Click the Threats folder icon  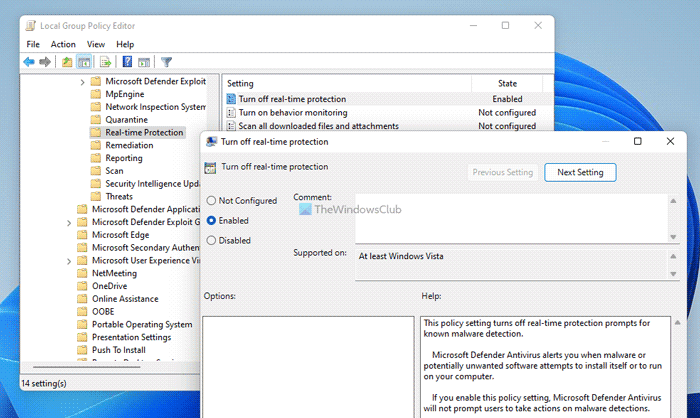(x=96, y=196)
